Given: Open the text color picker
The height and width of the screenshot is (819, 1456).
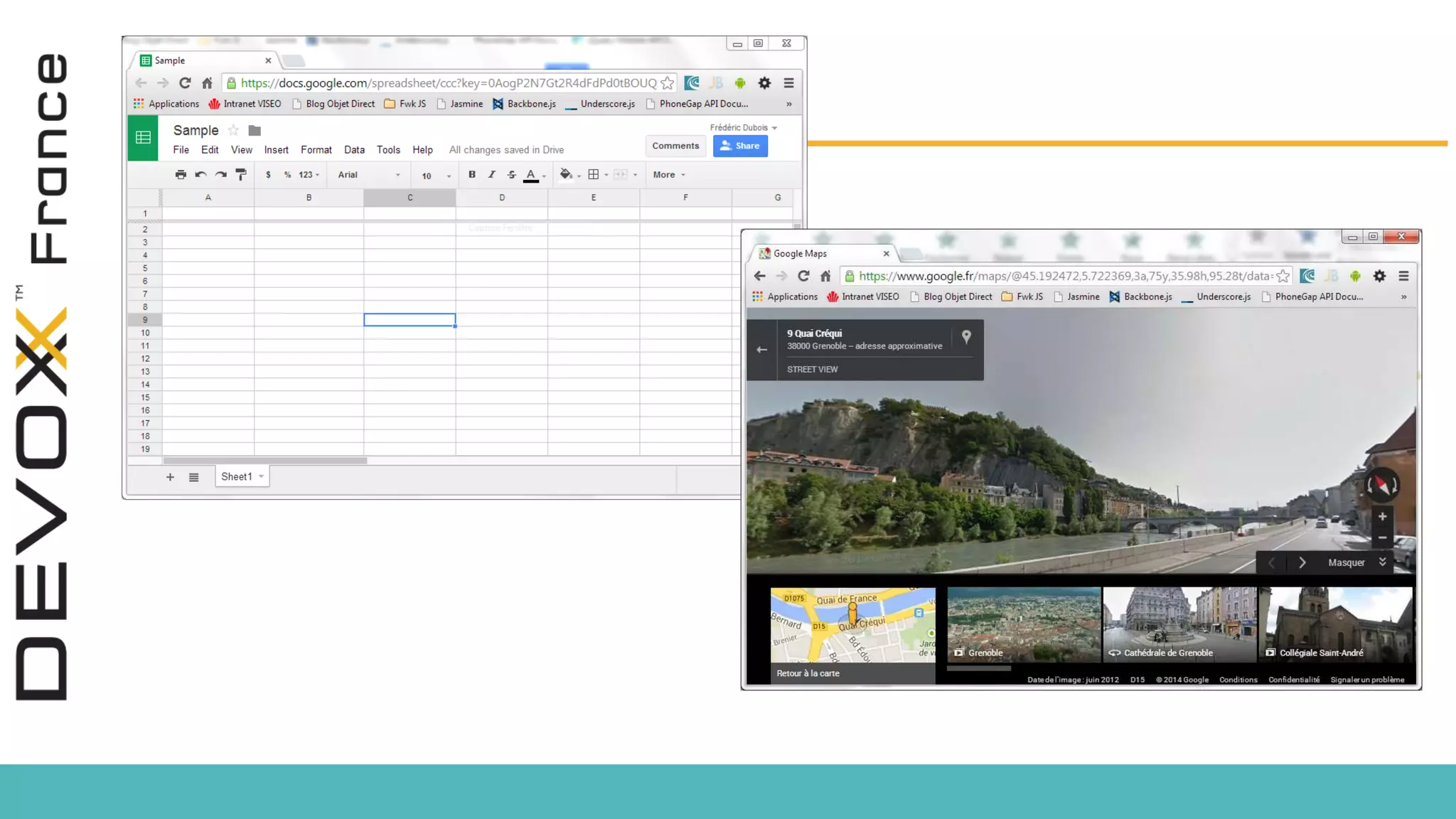Looking at the screenshot, I should (x=531, y=174).
